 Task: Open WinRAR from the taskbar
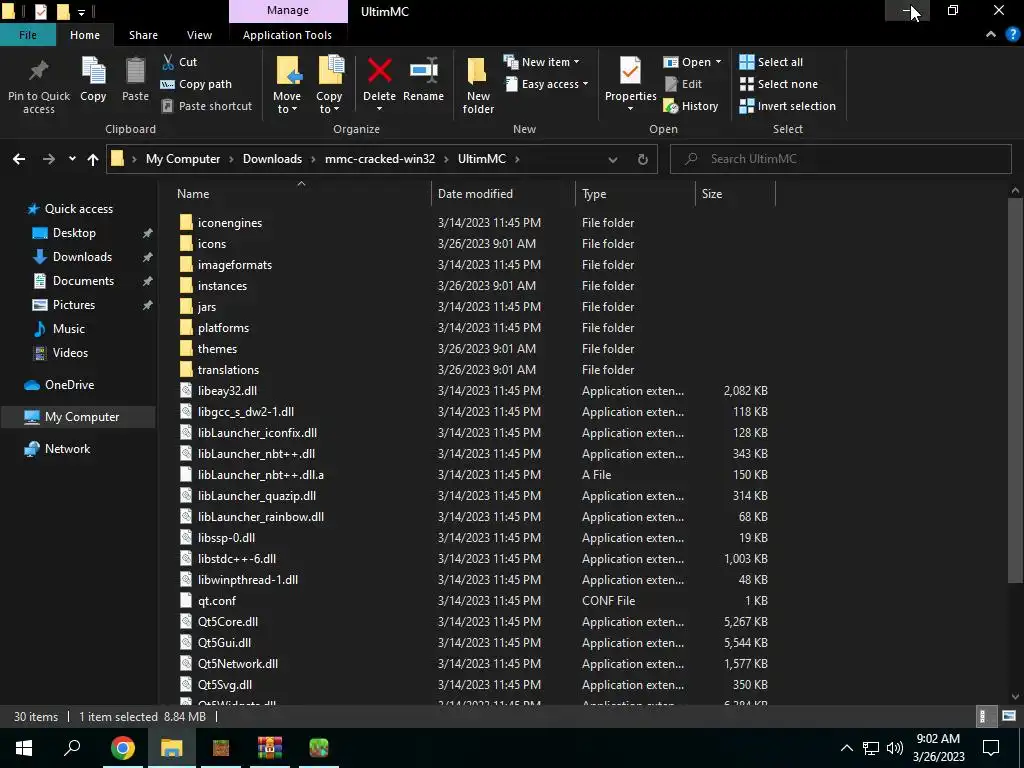pos(269,748)
